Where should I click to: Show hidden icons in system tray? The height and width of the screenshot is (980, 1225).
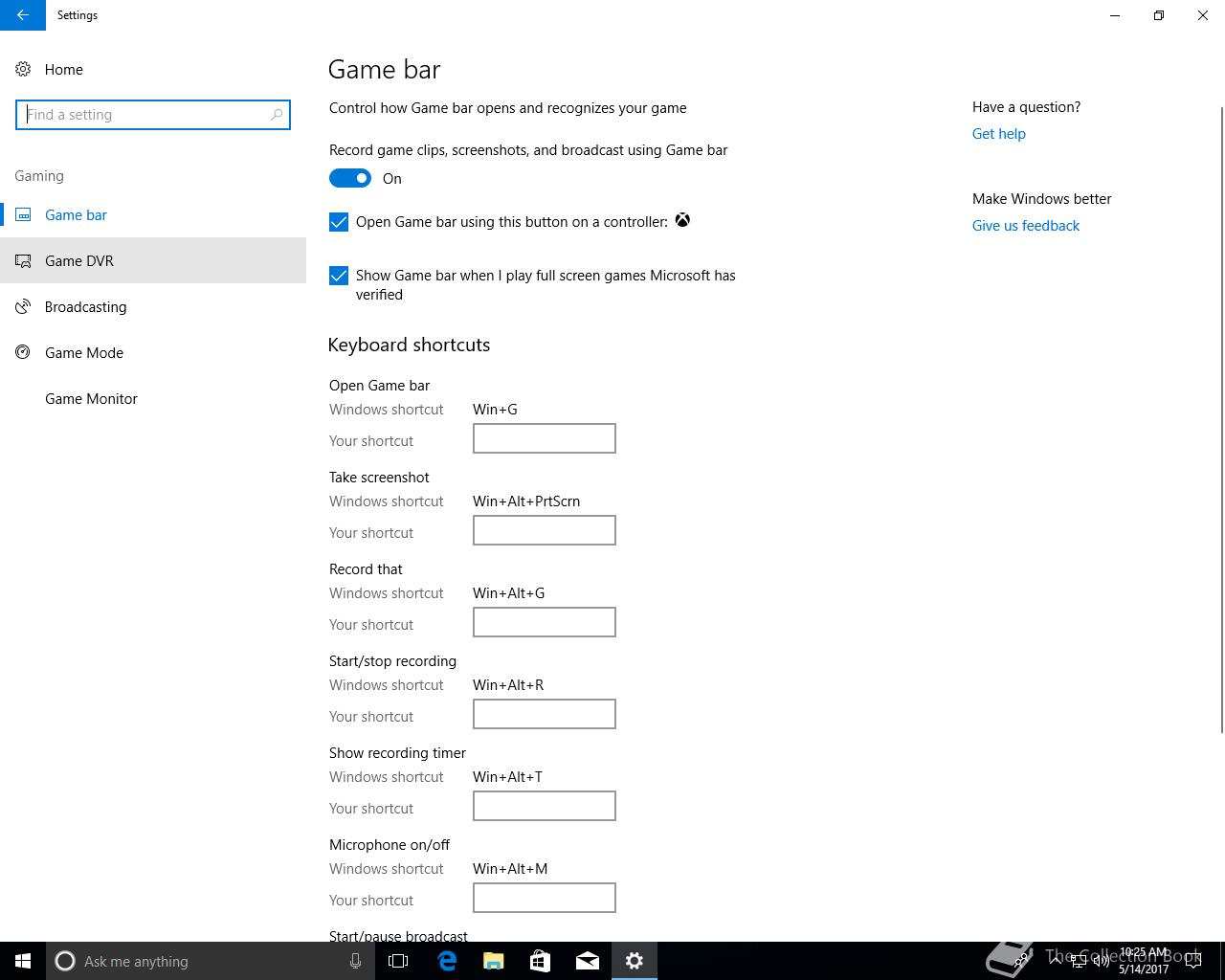[x=1057, y=961]
